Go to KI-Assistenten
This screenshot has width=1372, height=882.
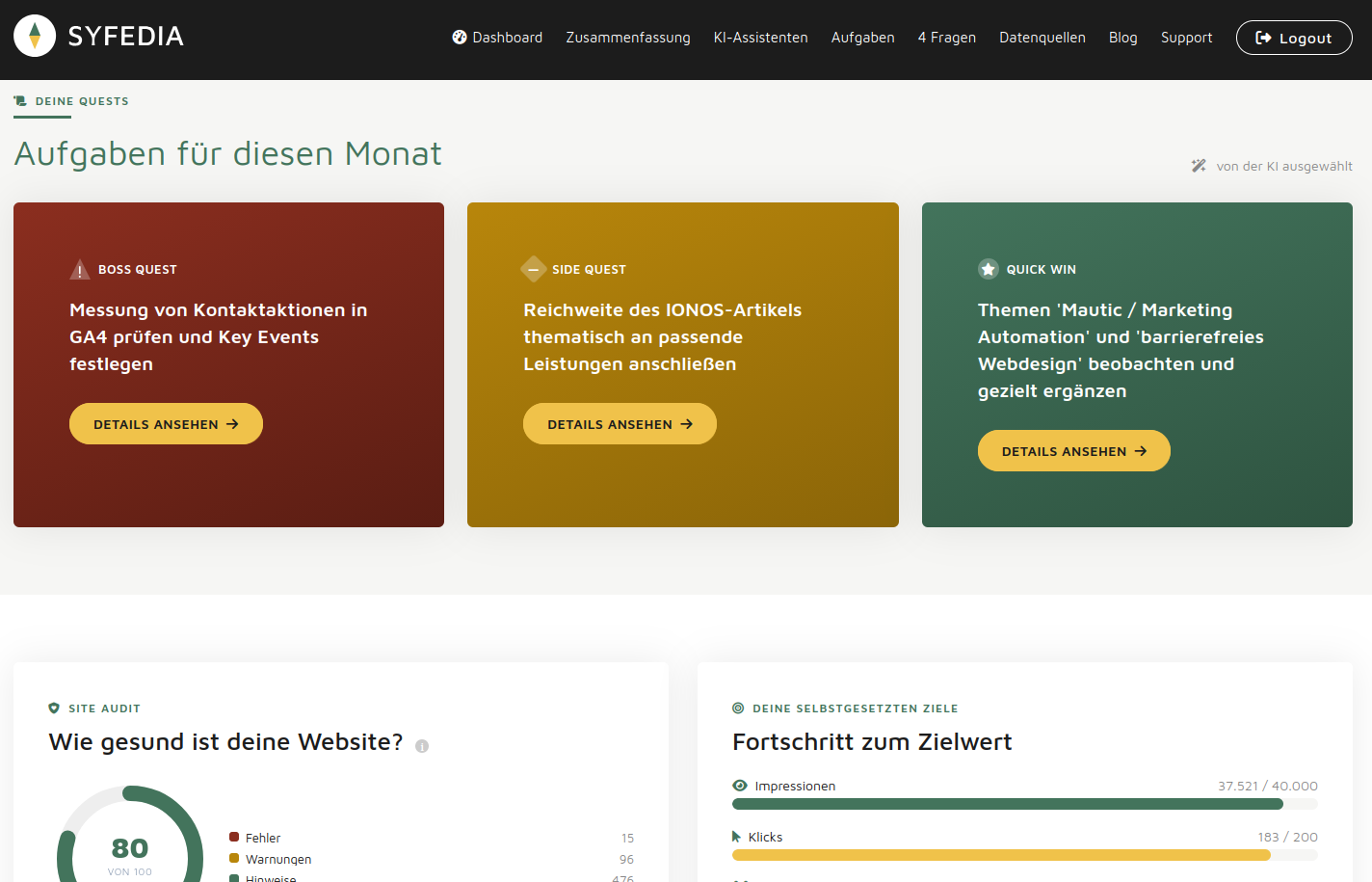[761, 38]
